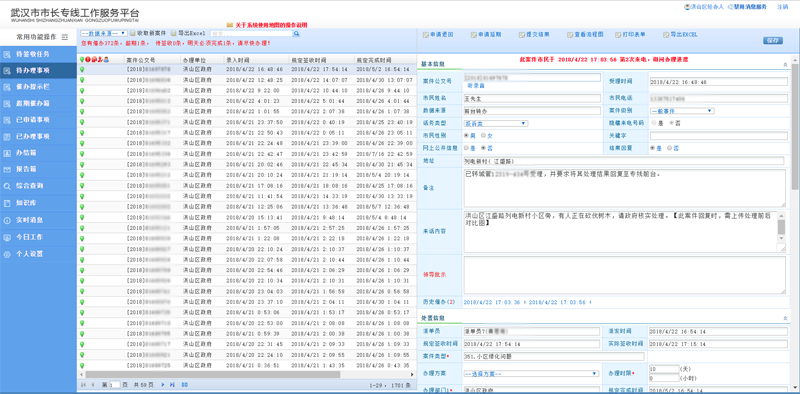The height and width of the screenshot is (394, 800).
Task: Click the 收取新案件 icon
Action: [x=133, y=33]
